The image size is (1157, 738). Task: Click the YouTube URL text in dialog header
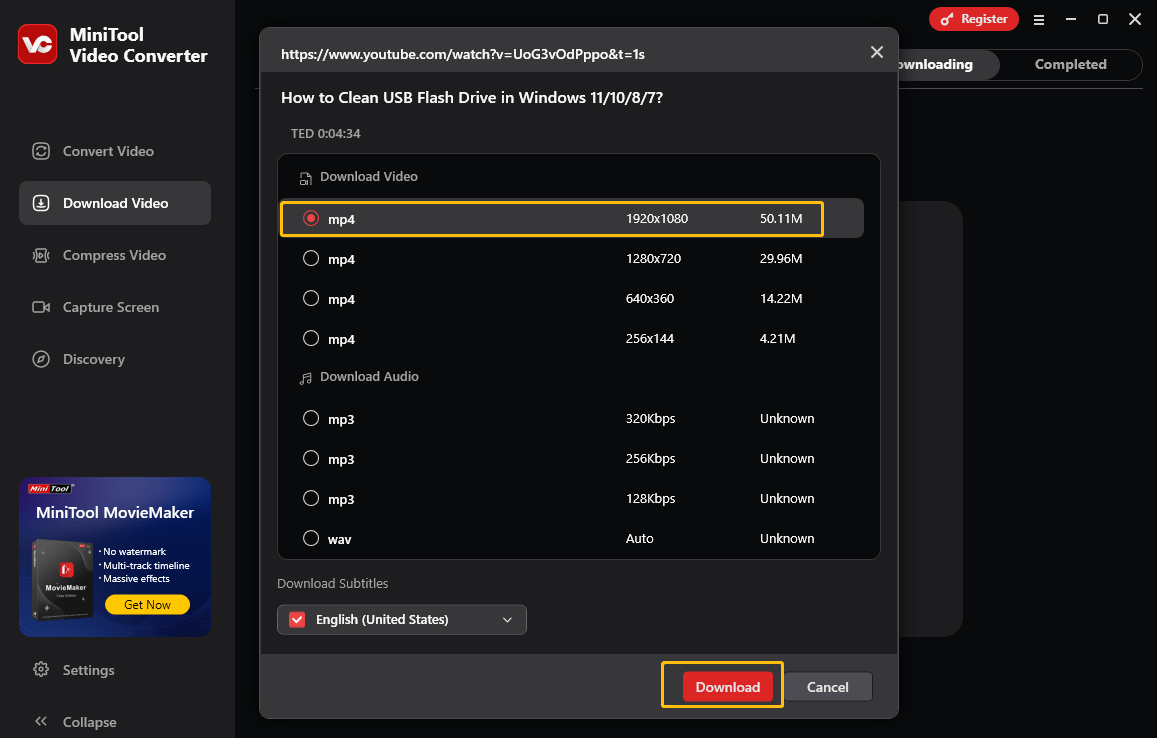(x=463, y=54)
